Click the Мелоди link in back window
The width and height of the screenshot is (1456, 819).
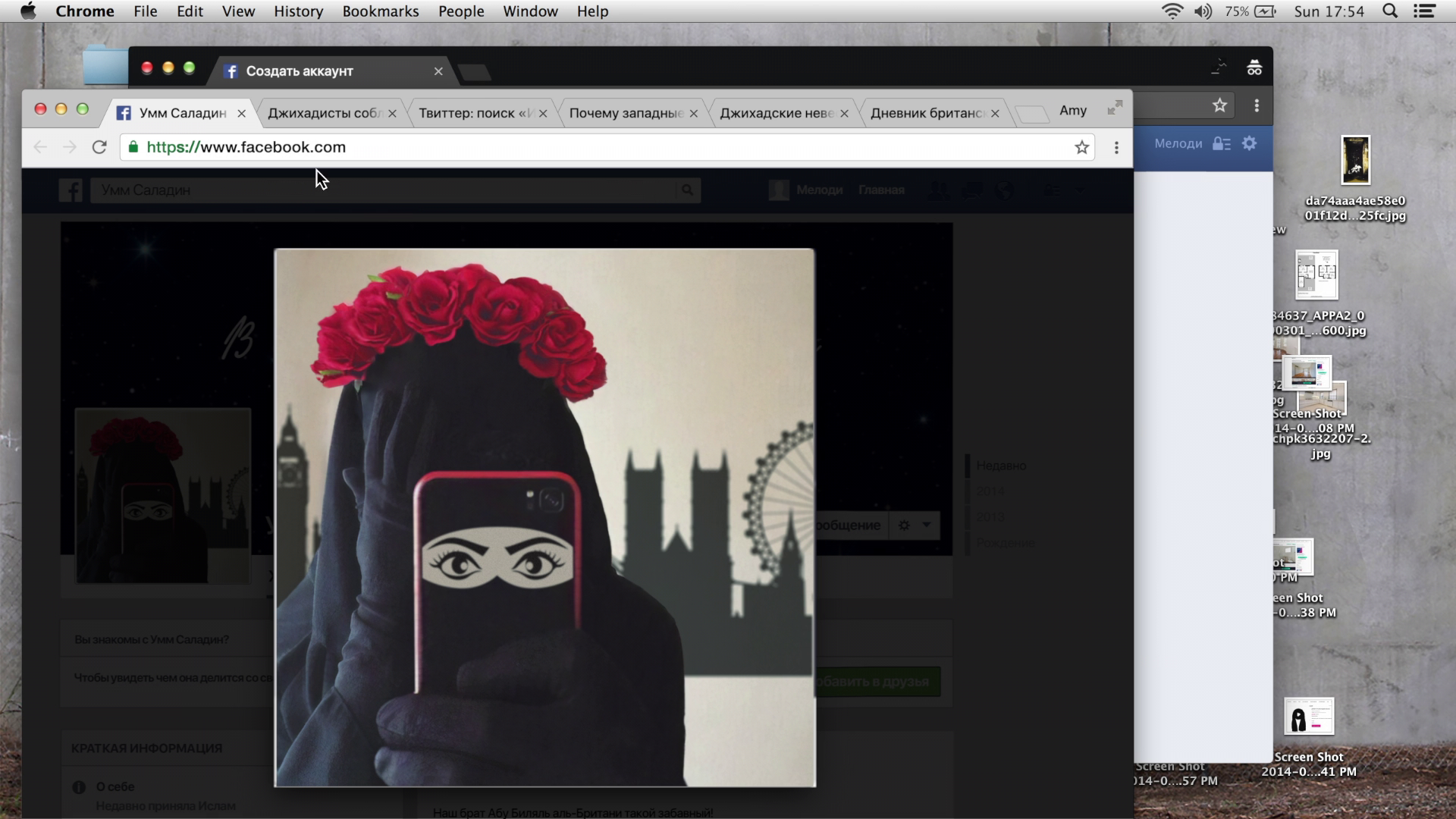1178,143
